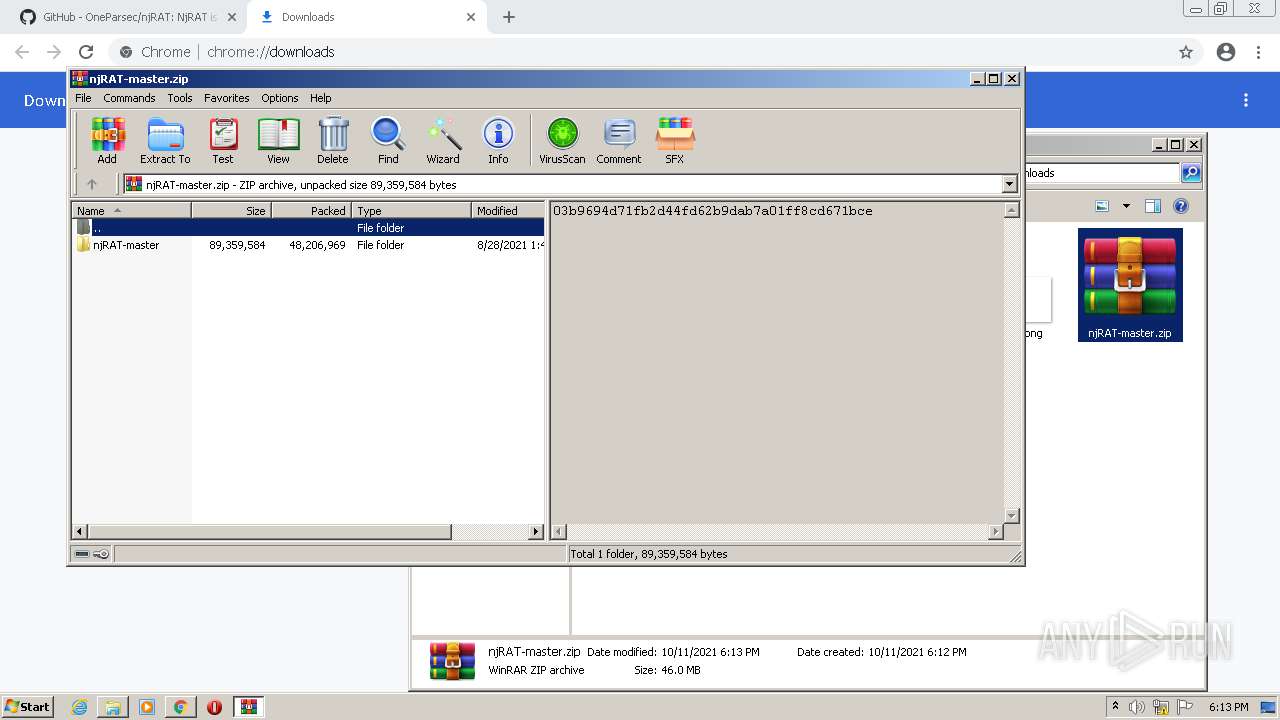The width and height of the screenshot is (1280, 720).
Task: Click the volume speaker tray icon
Action: [x=1136, y=707]
